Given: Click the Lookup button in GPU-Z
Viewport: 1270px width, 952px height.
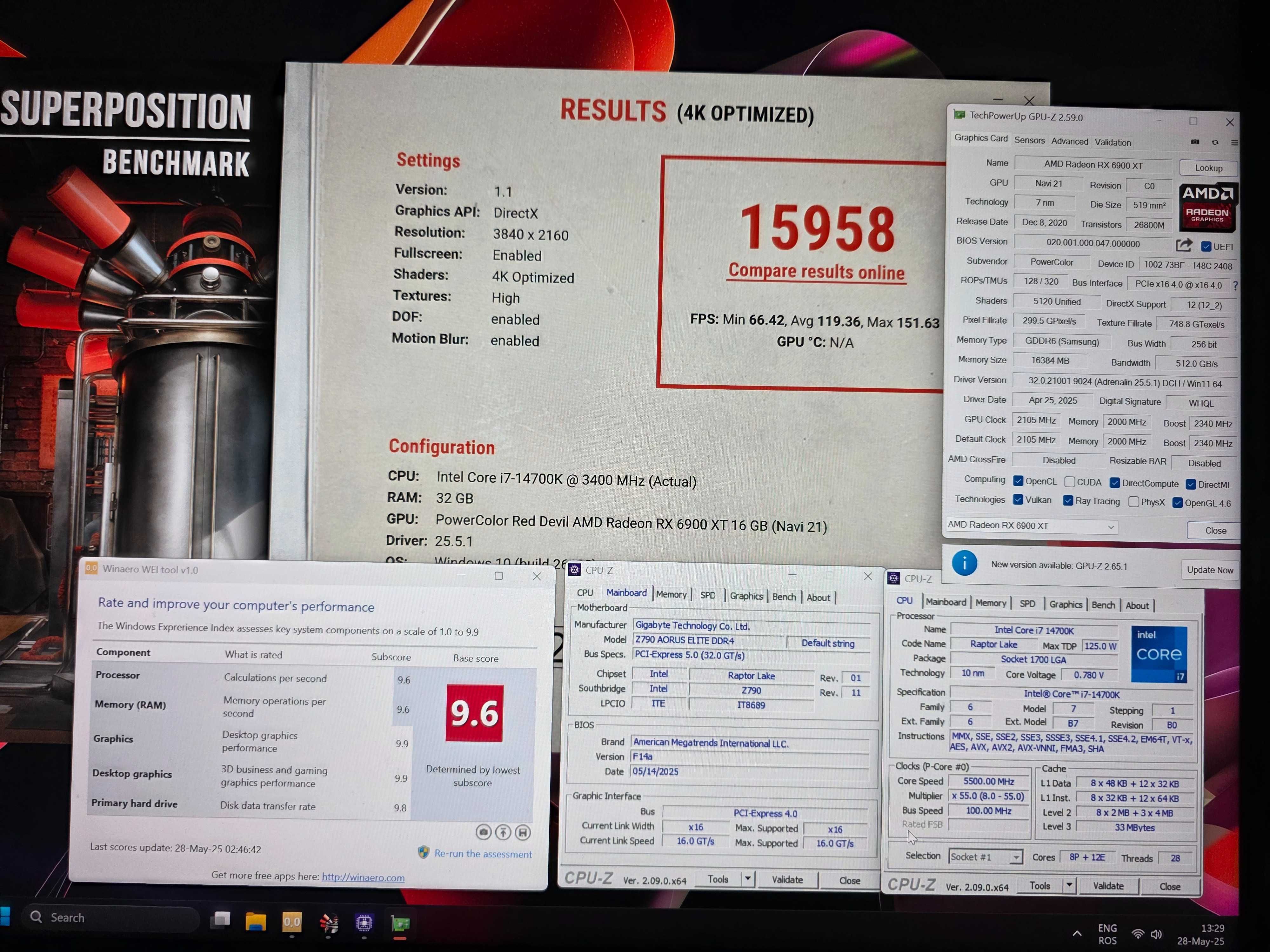Looking at the screenshot, I should click(1209, 168).
